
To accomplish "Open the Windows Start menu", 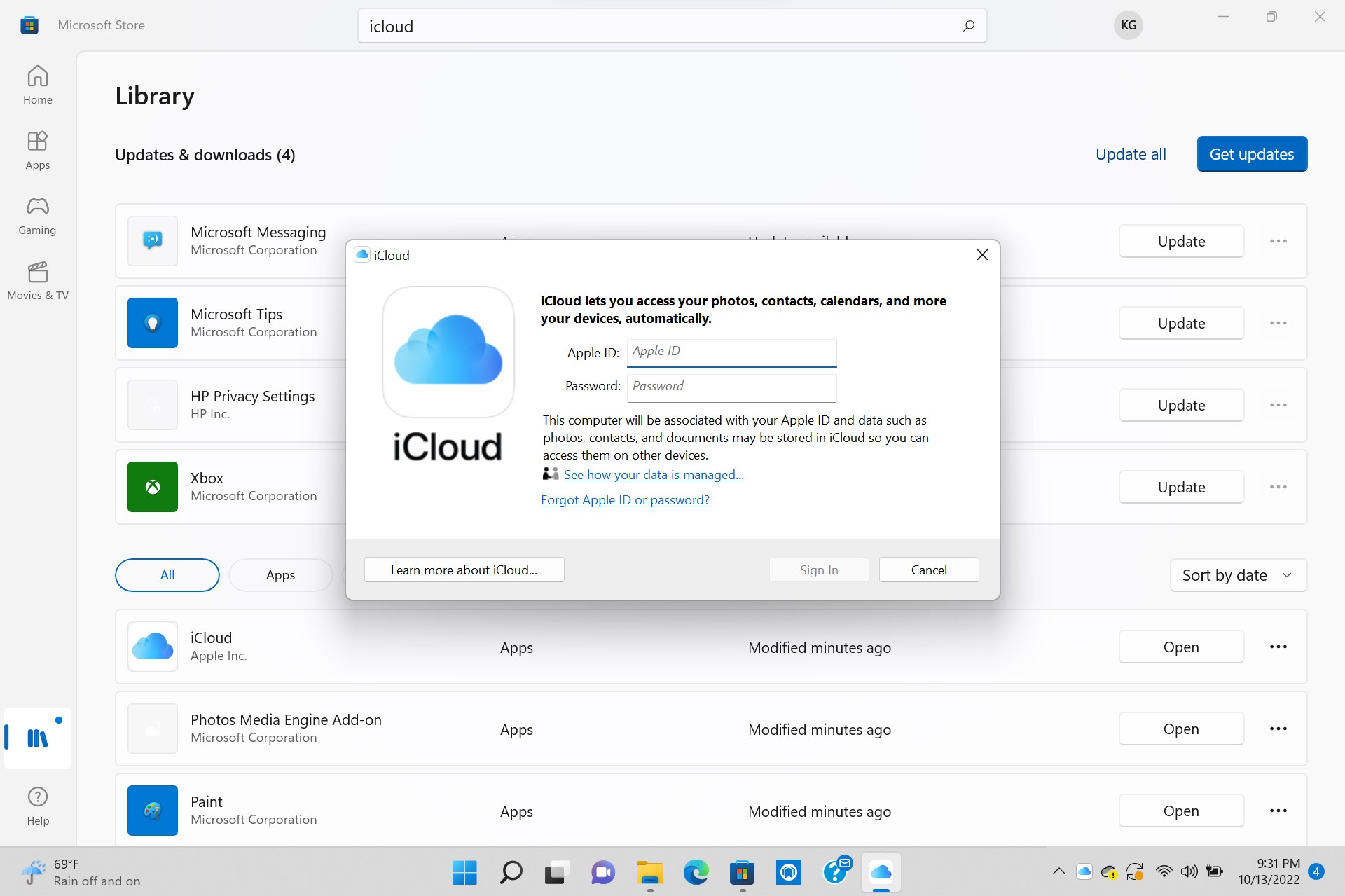I will pos(464,872).
